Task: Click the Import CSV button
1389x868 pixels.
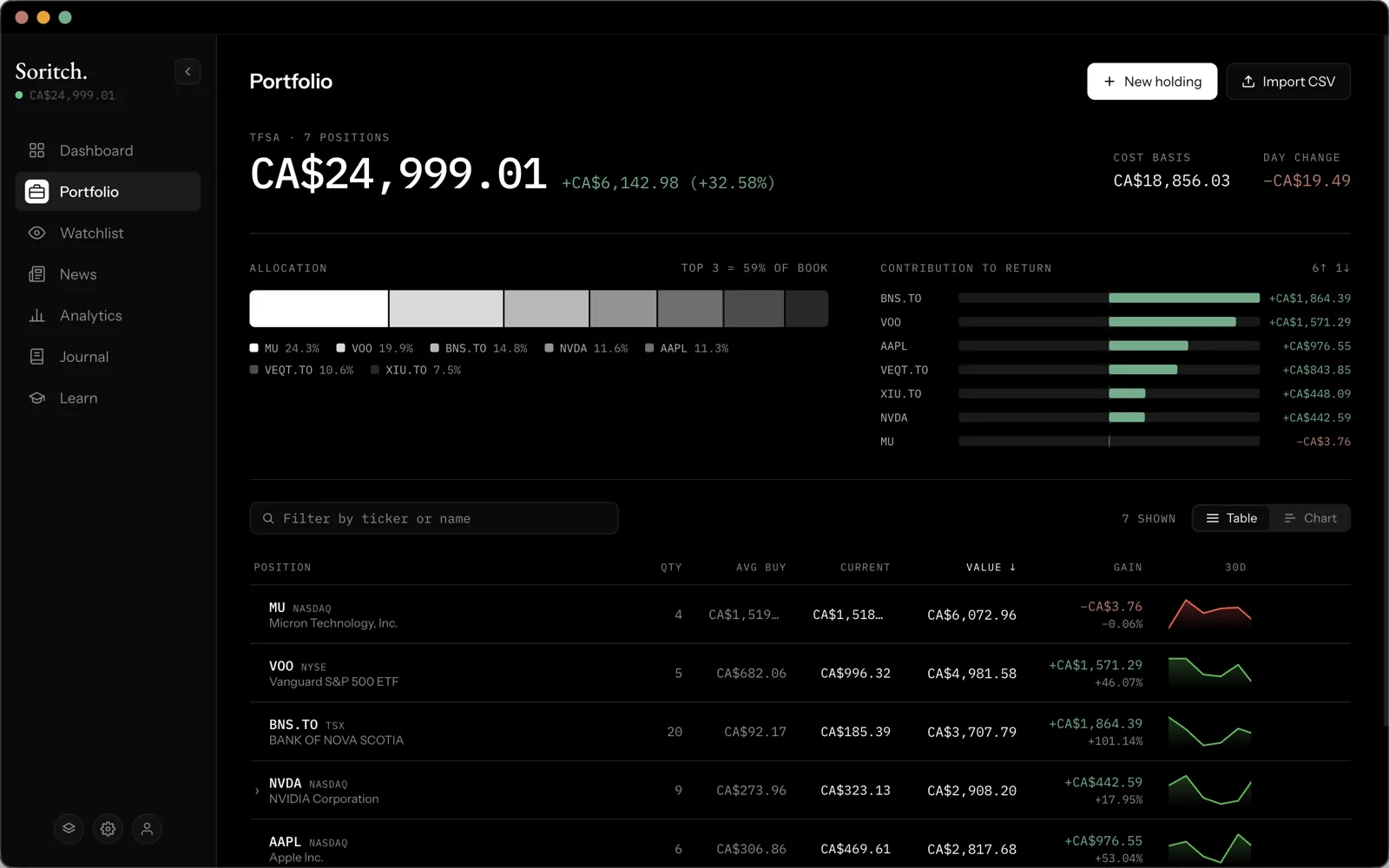Action: coord(1288,82)
